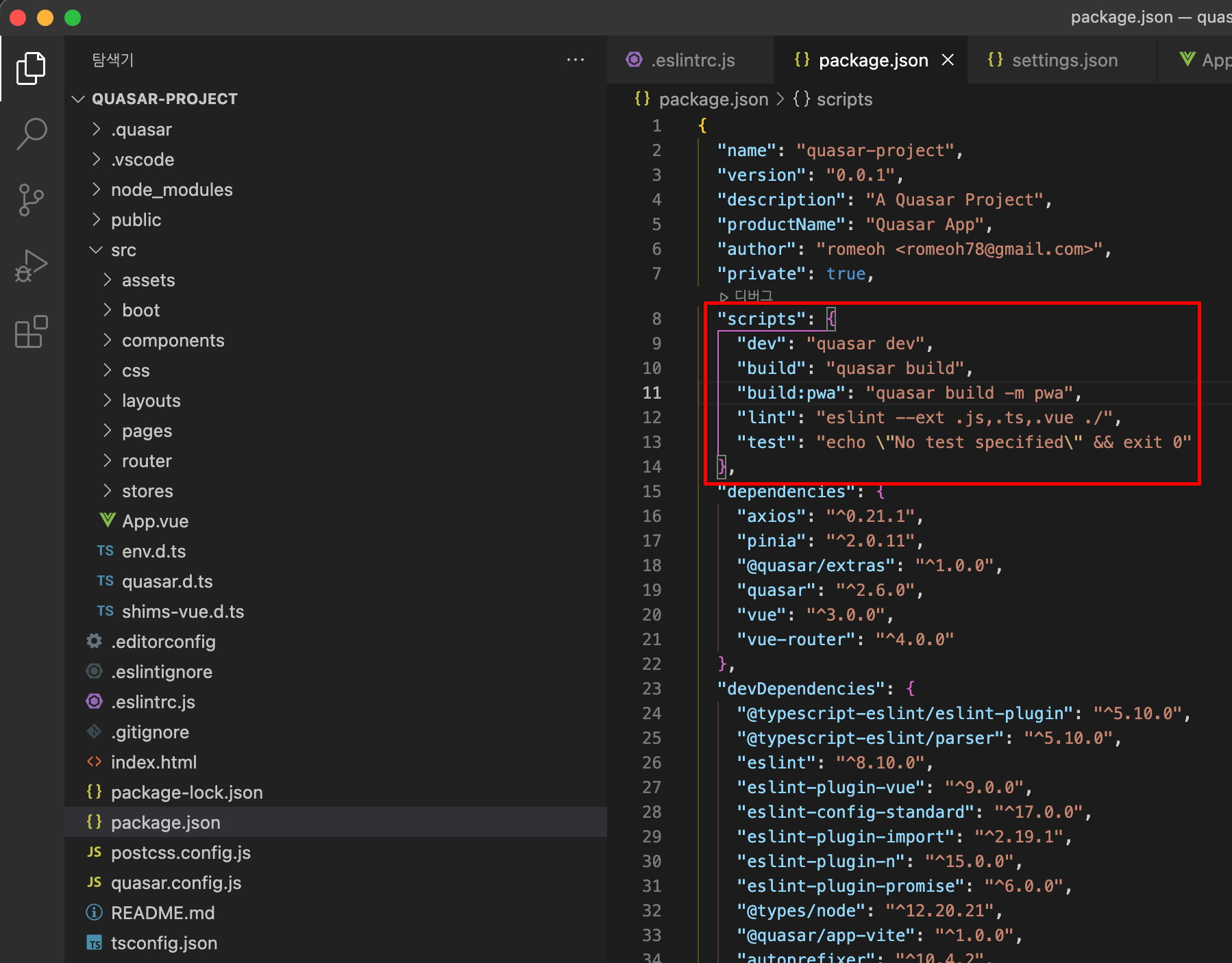This screenshot has width=1232, height=963.
Task: Open the Run and Debug view
Action: [x=31, y=266]
